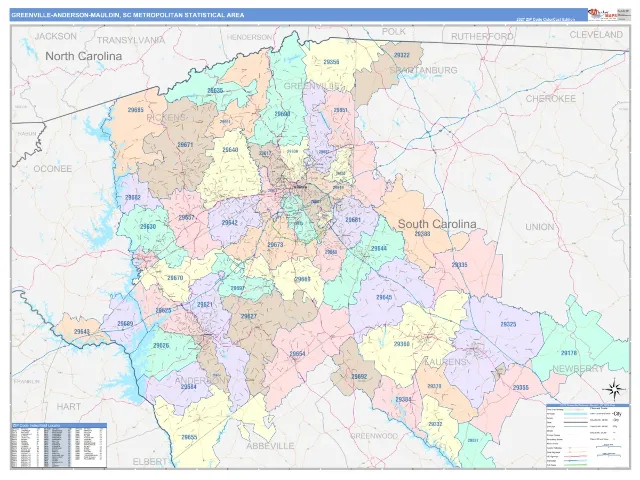
Task: Select ZIP code 29630 region label
Action: pyautogui.click(x=148, y=227)
